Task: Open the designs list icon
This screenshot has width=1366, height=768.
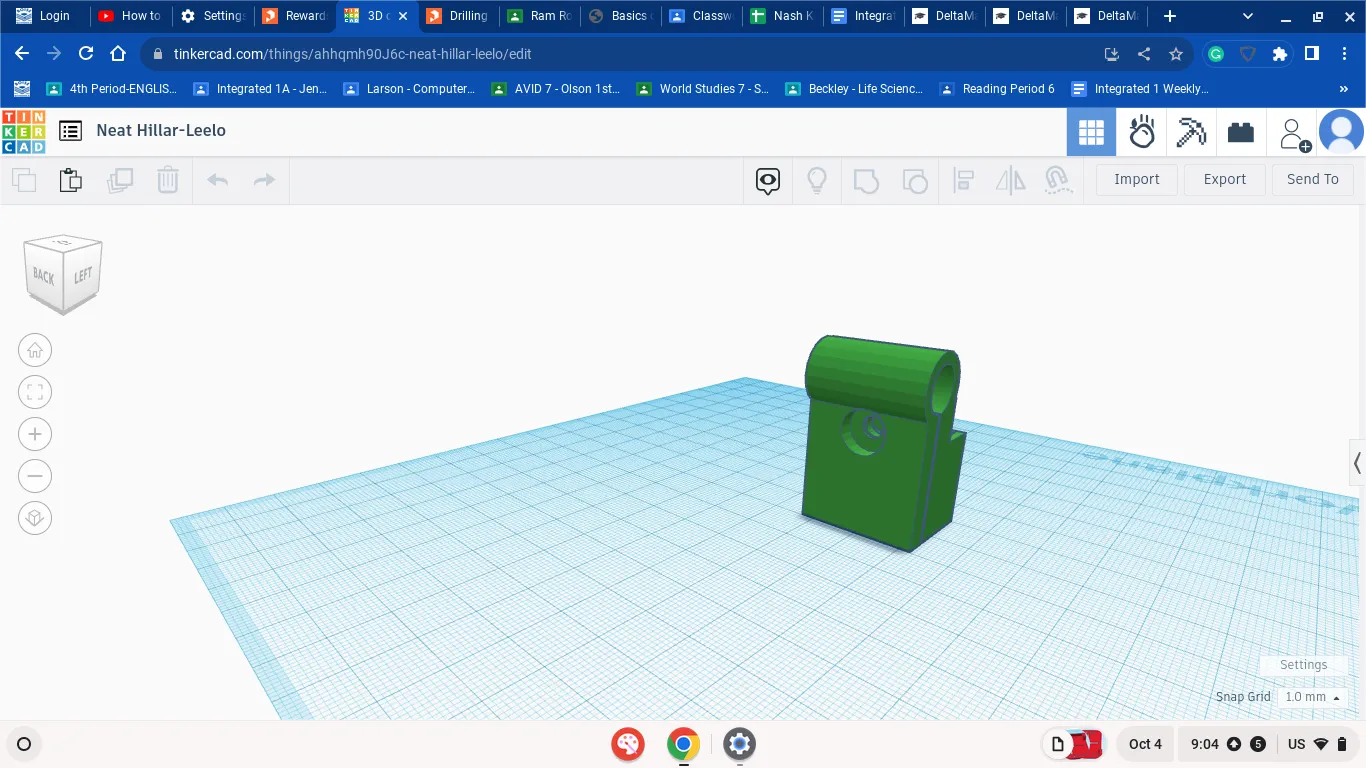Action: pos(70,131)
